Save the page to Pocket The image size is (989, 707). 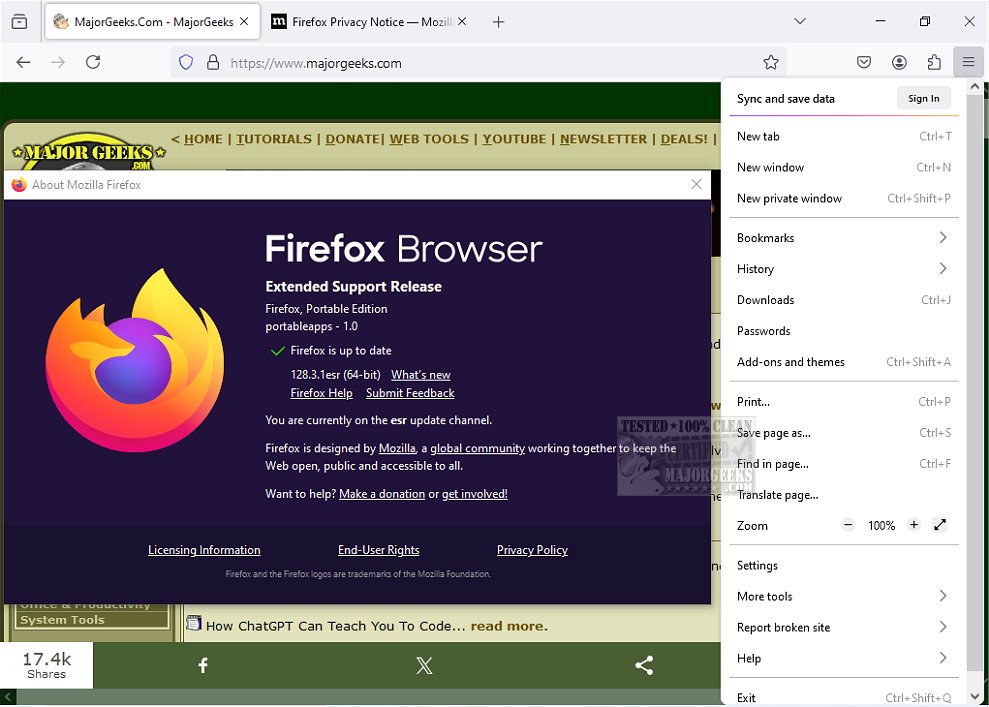click(864, 61)
